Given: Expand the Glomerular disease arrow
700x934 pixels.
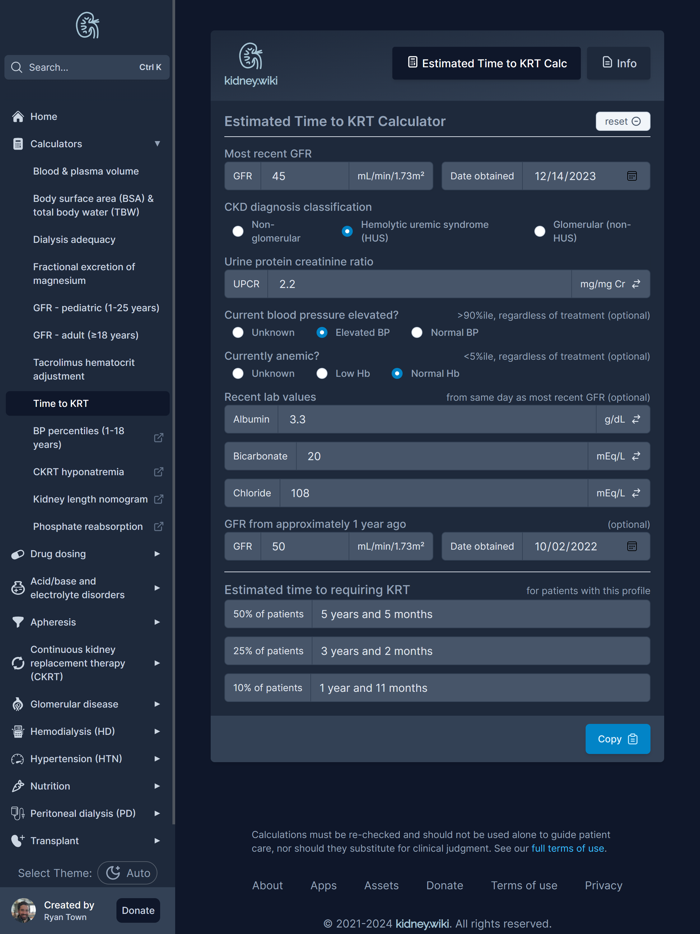Looking at the screenshot, I should pos(157,704).
